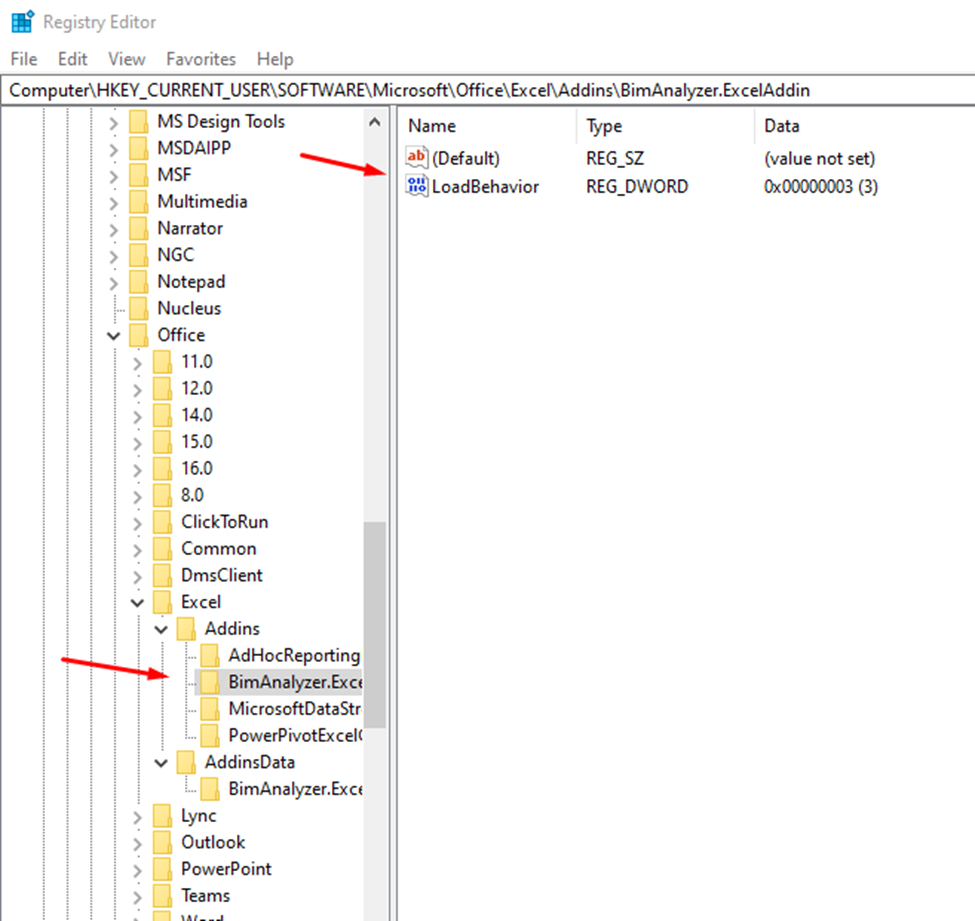This screenshot has height=921, width=975.
Task: Select the "AddinsData" key label
Action: tap(250, 762)
